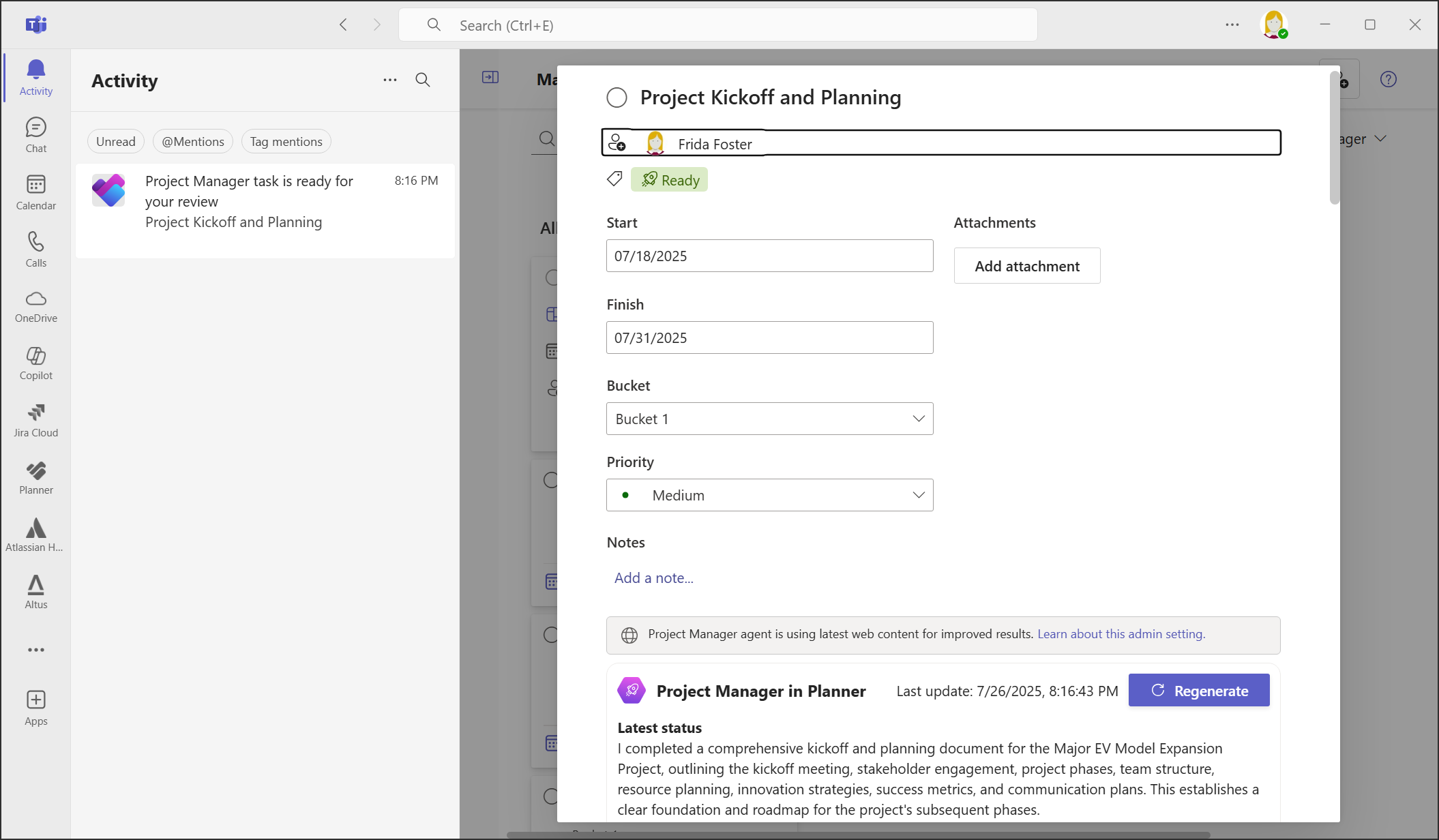Image resolution: width=1439 pixels, height=840 pixels.
Task: Open Learn about this admin setting link
Action: pos(1121,634)
